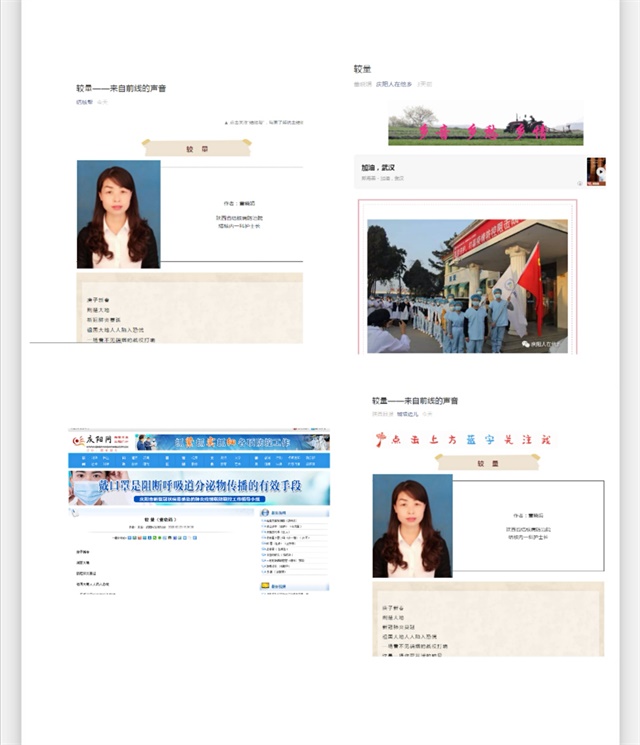Click the blue account link under top-left article title
Viewport: 640px width, 745px height.
coord(84,102)
